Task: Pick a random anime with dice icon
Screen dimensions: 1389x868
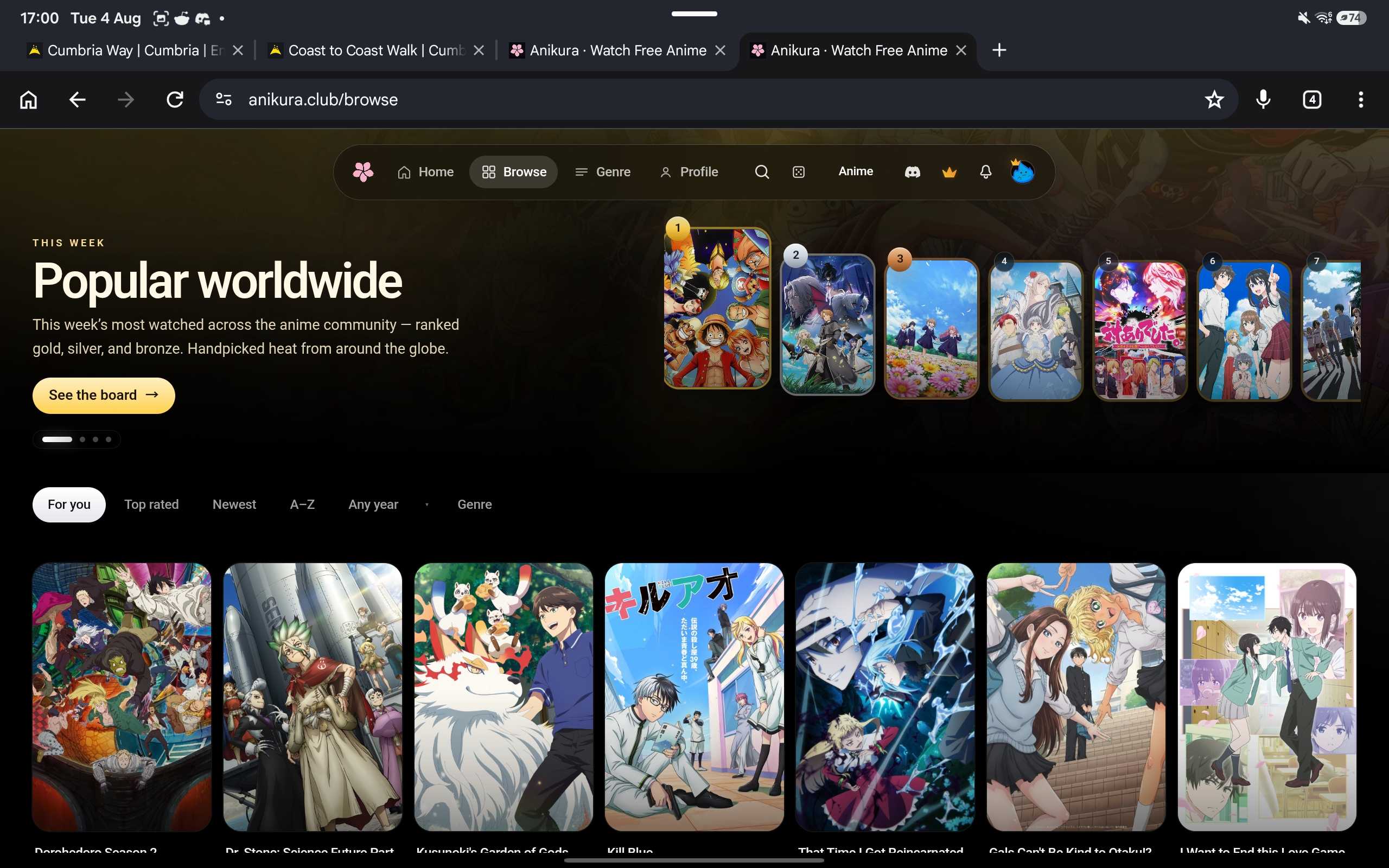Action: (x=798, y=171)
